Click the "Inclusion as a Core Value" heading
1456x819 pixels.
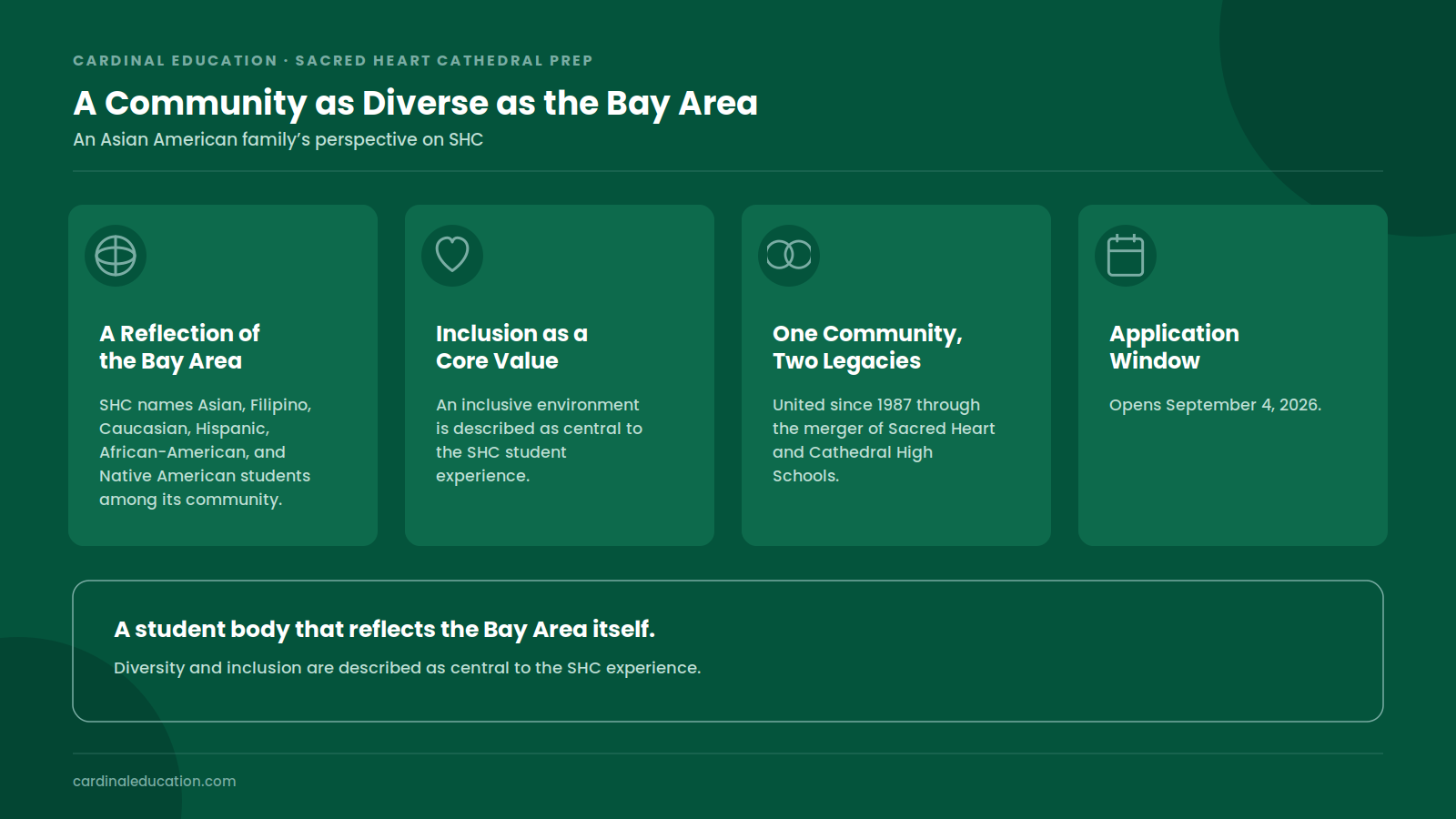(x=511, y=347)
